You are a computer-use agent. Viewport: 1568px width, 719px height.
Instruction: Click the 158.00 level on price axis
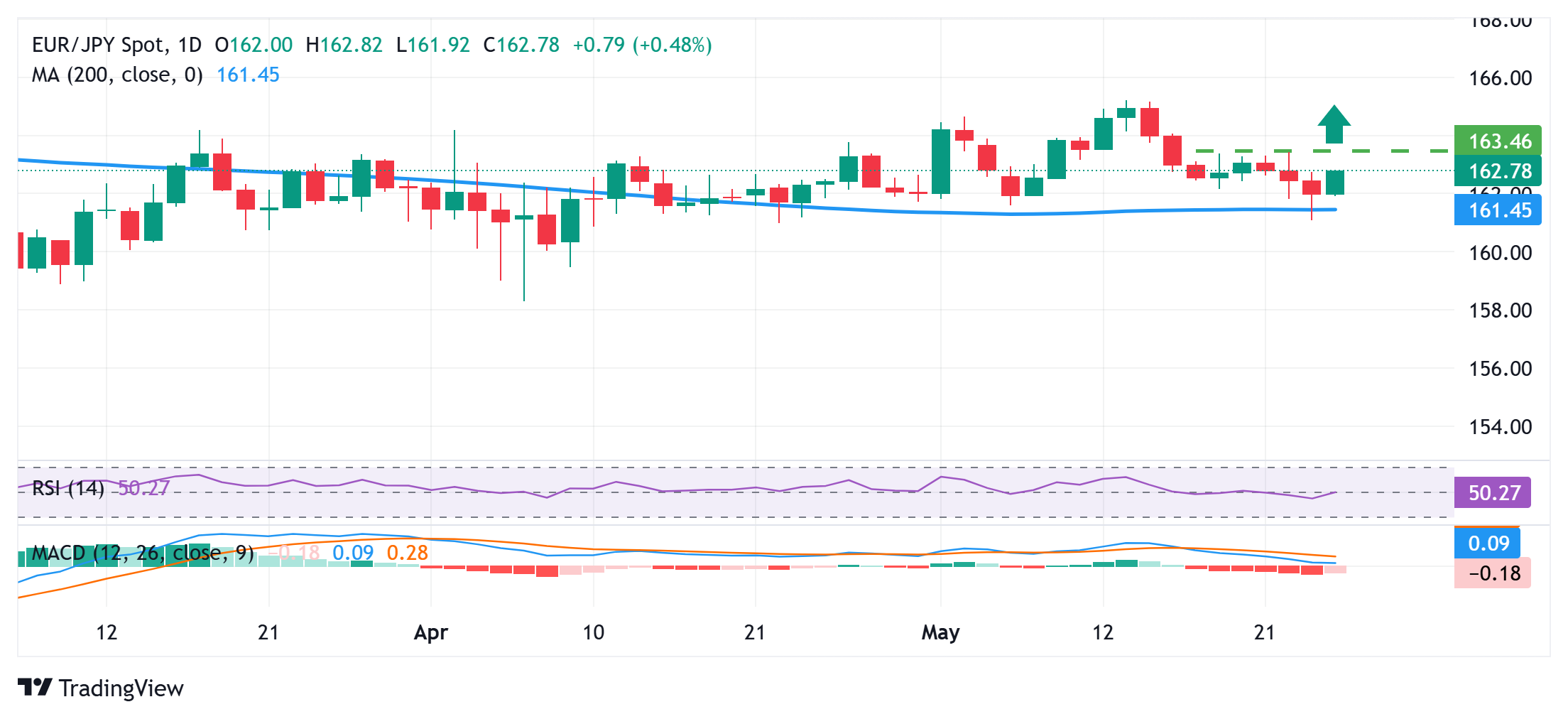[1500, 310]
